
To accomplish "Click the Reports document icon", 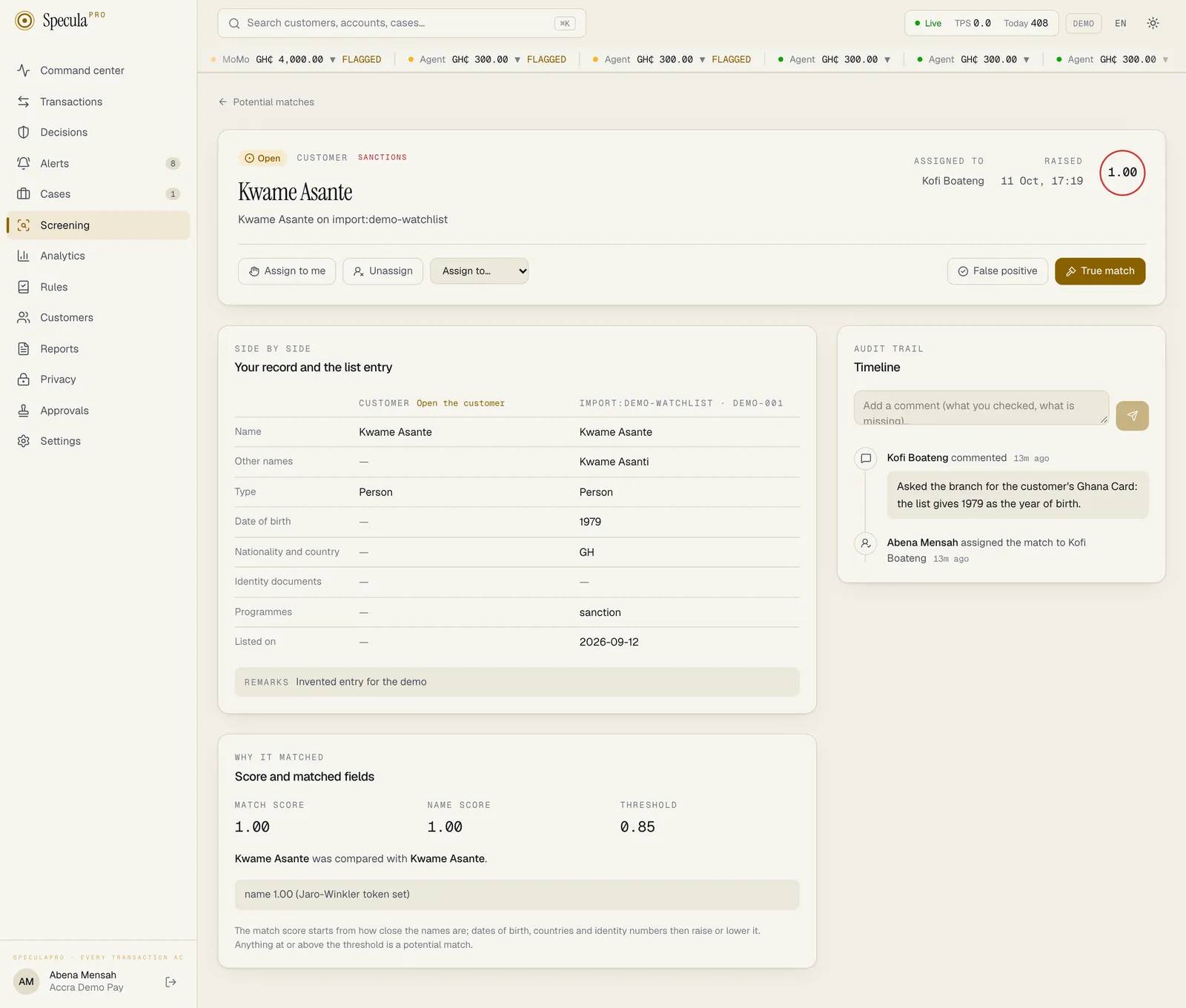I will tap(24, 348).
